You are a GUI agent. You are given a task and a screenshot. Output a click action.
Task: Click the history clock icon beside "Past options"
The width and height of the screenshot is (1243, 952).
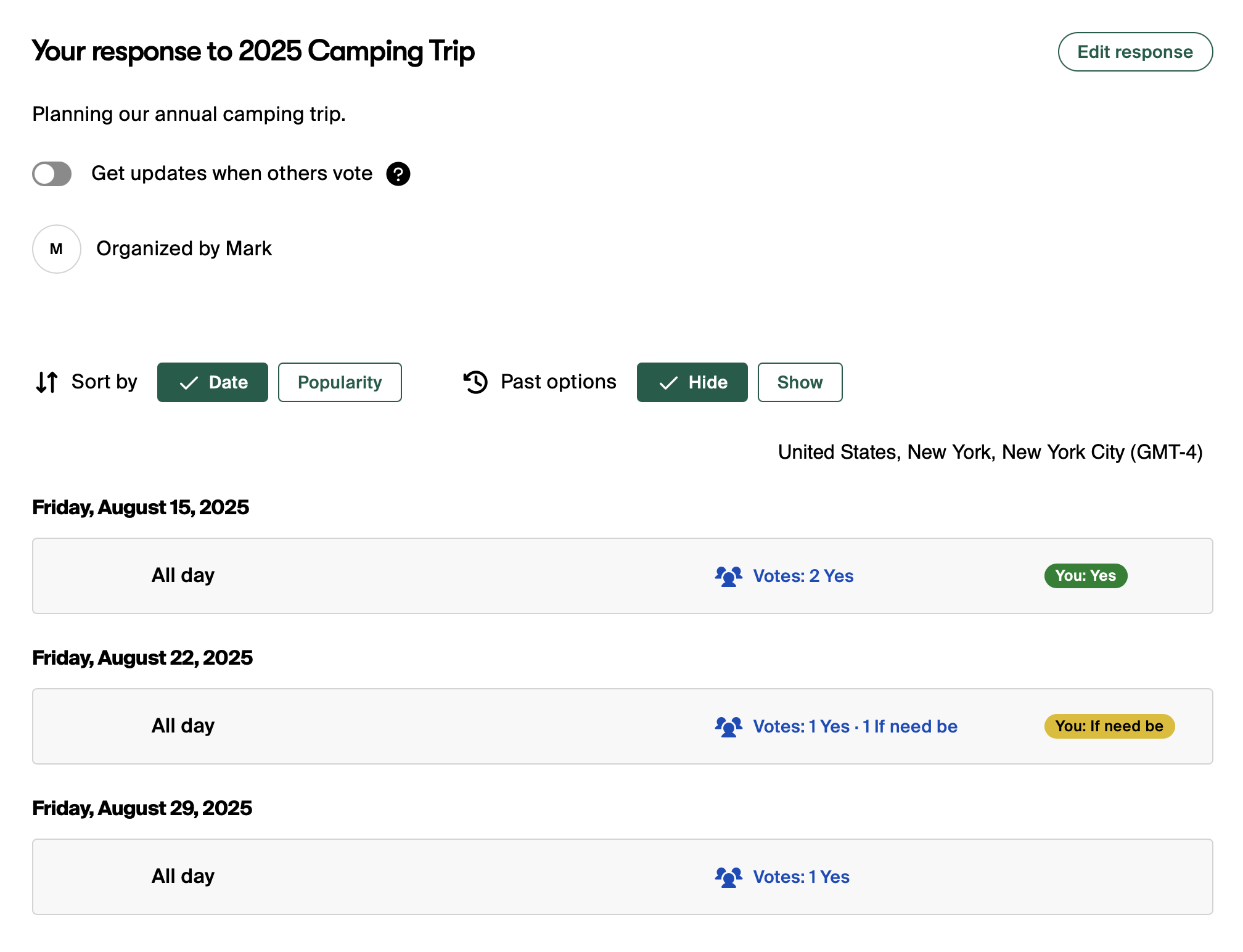[475, 382]
